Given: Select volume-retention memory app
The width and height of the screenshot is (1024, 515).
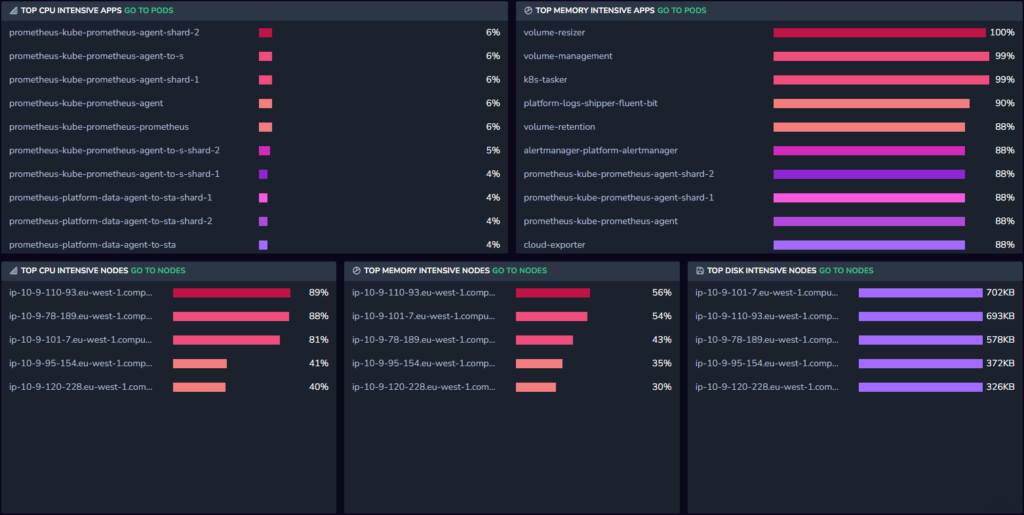Looking at the screenshot, I should tap(559, 127).
